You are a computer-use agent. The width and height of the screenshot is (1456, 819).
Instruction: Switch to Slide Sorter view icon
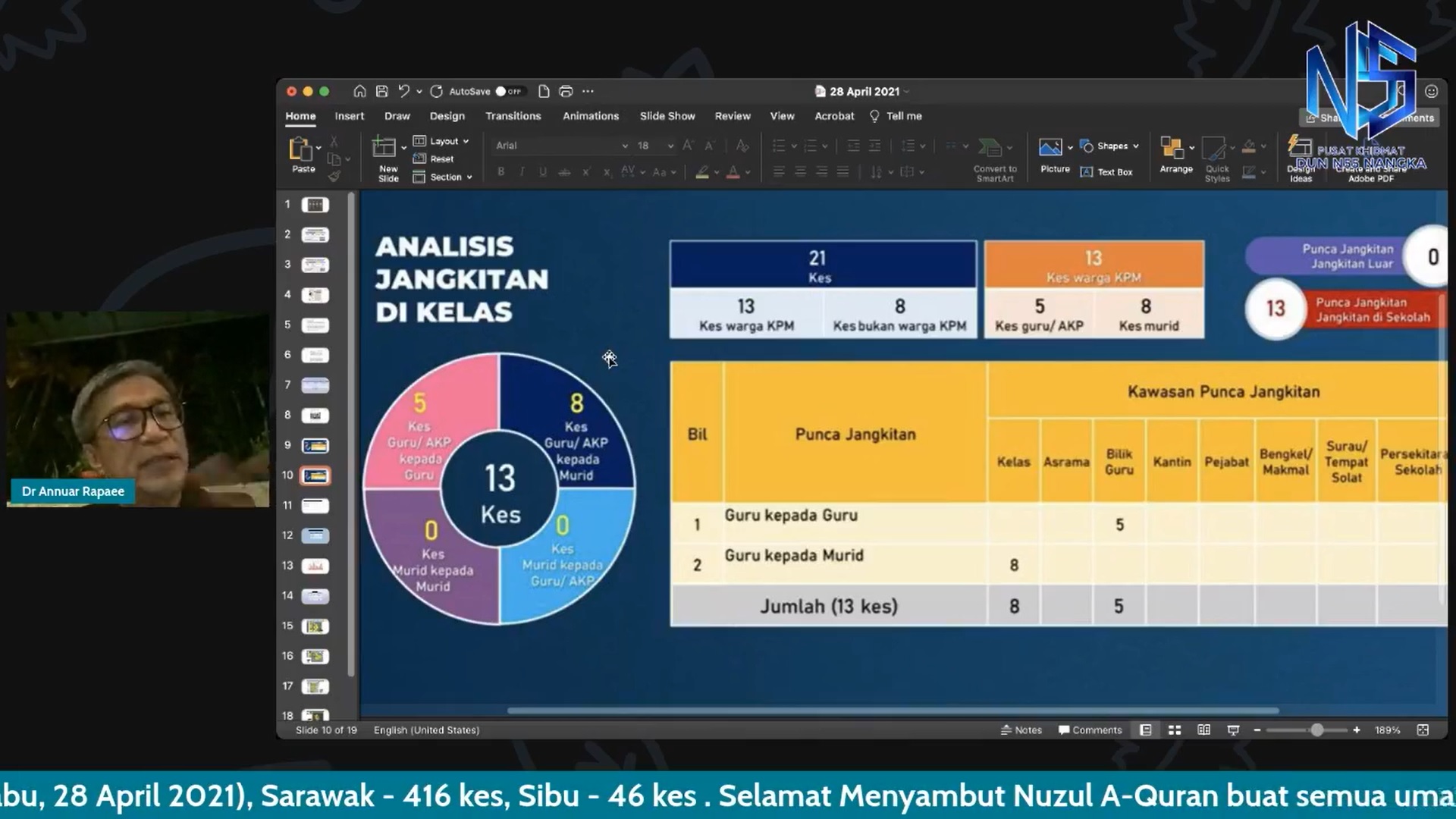click(x=1175, y=730)
